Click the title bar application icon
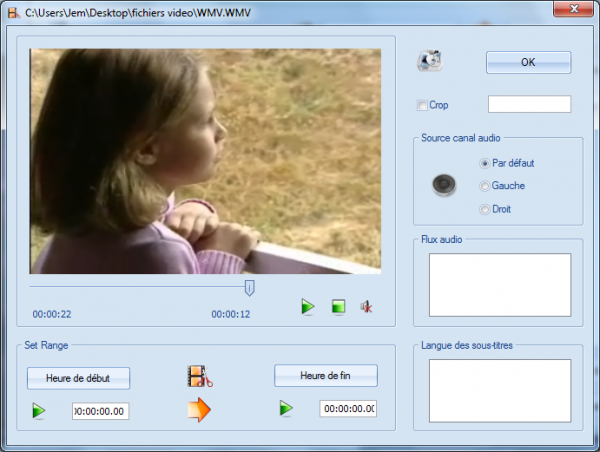Screen dimensions: 600x452 14,13
